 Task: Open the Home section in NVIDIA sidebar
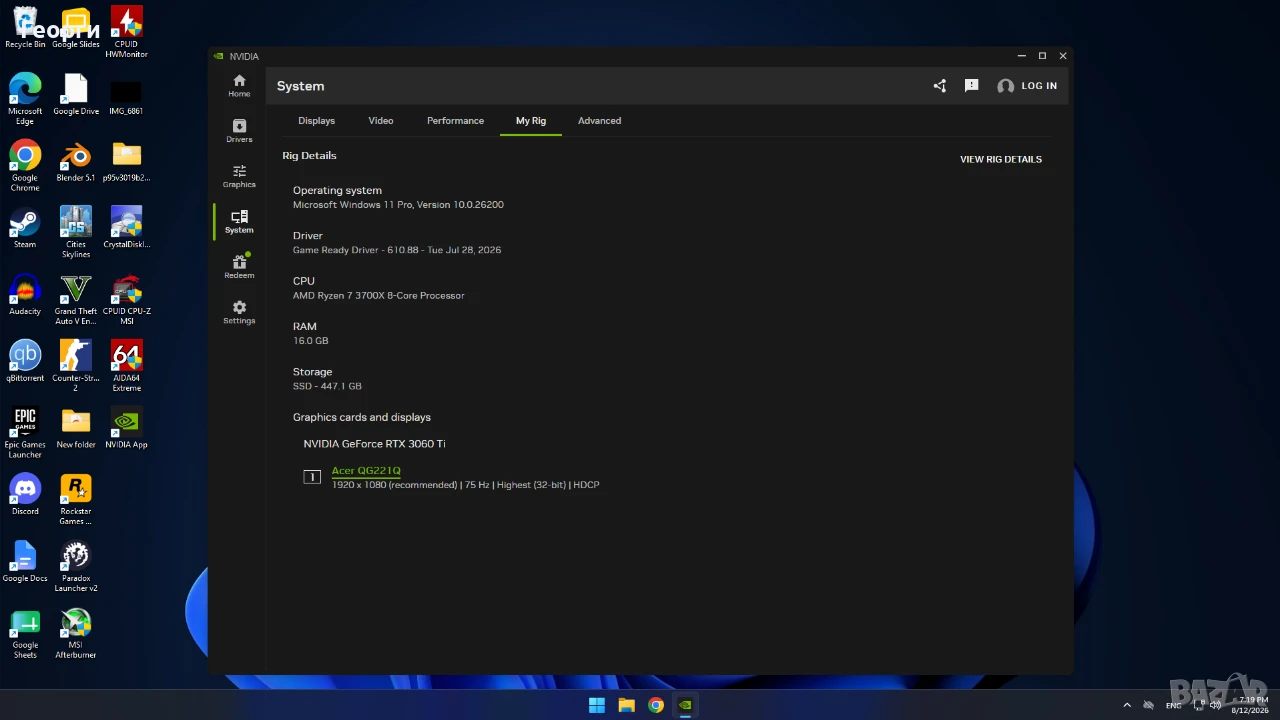tap(239, 86)
